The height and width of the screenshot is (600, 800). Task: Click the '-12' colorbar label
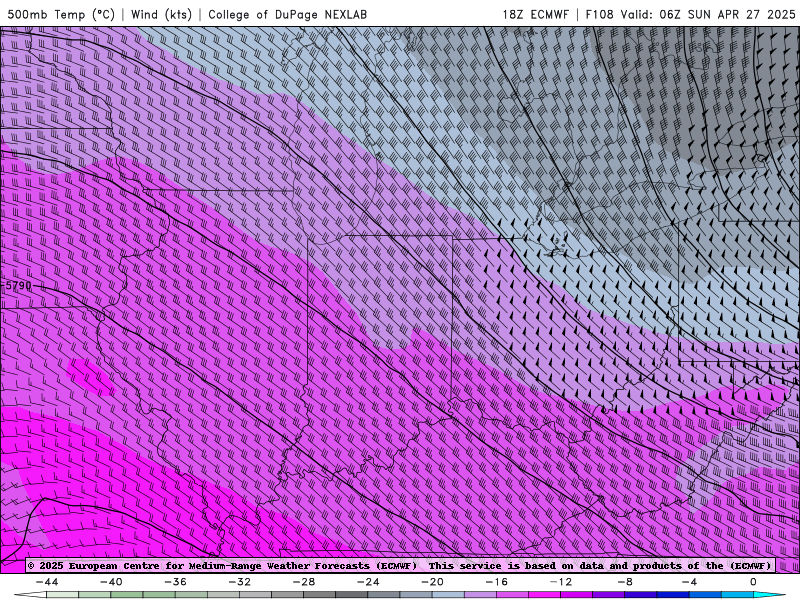tap(561, 582)
